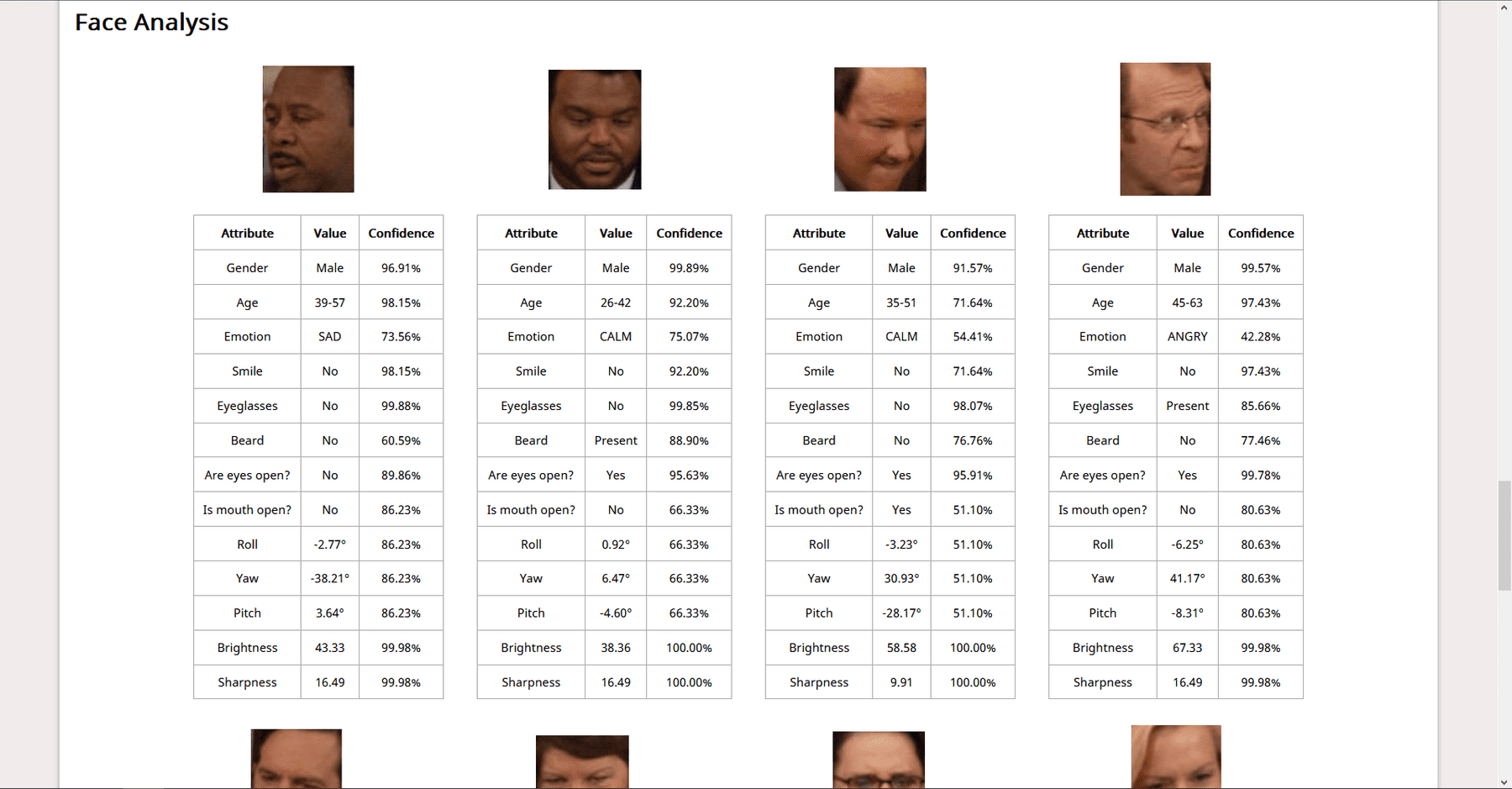Viewport: 1512px width, 789px height.
Task: Click the SAD emotion value cell
Action: [330, 336]
